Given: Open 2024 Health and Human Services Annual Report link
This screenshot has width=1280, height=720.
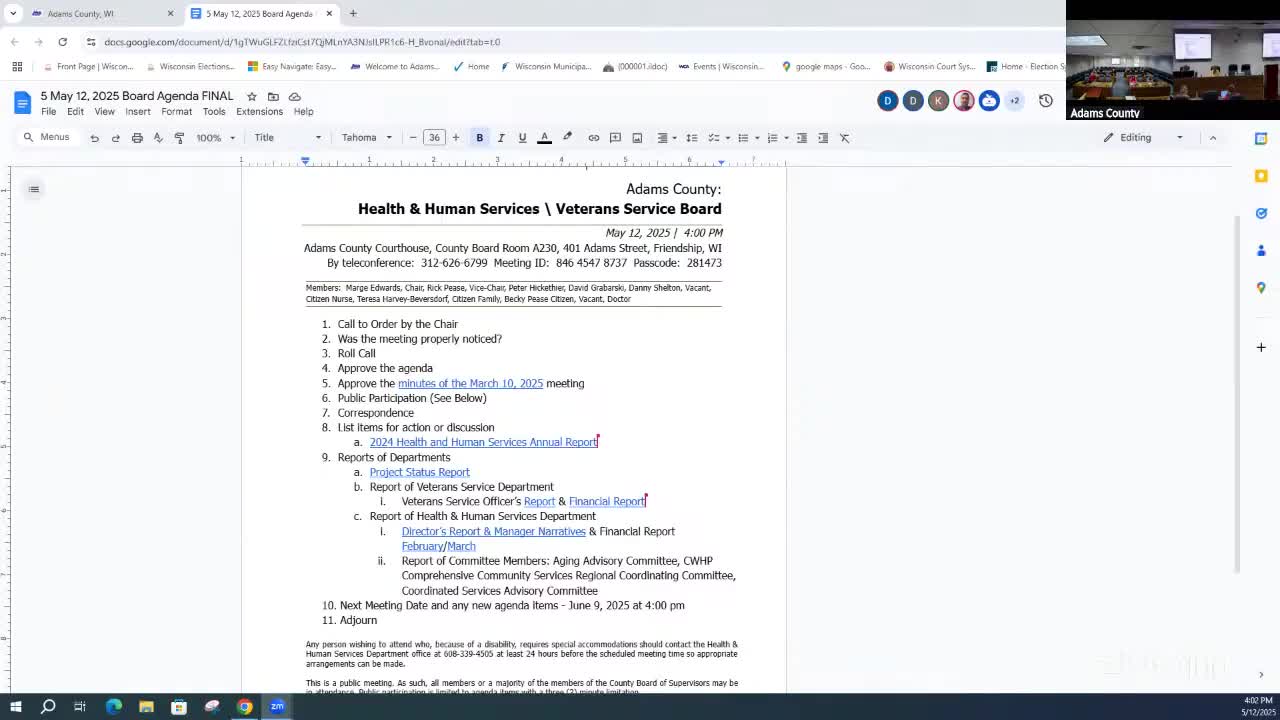Looking at the screenshot, I should pos(482,442).
